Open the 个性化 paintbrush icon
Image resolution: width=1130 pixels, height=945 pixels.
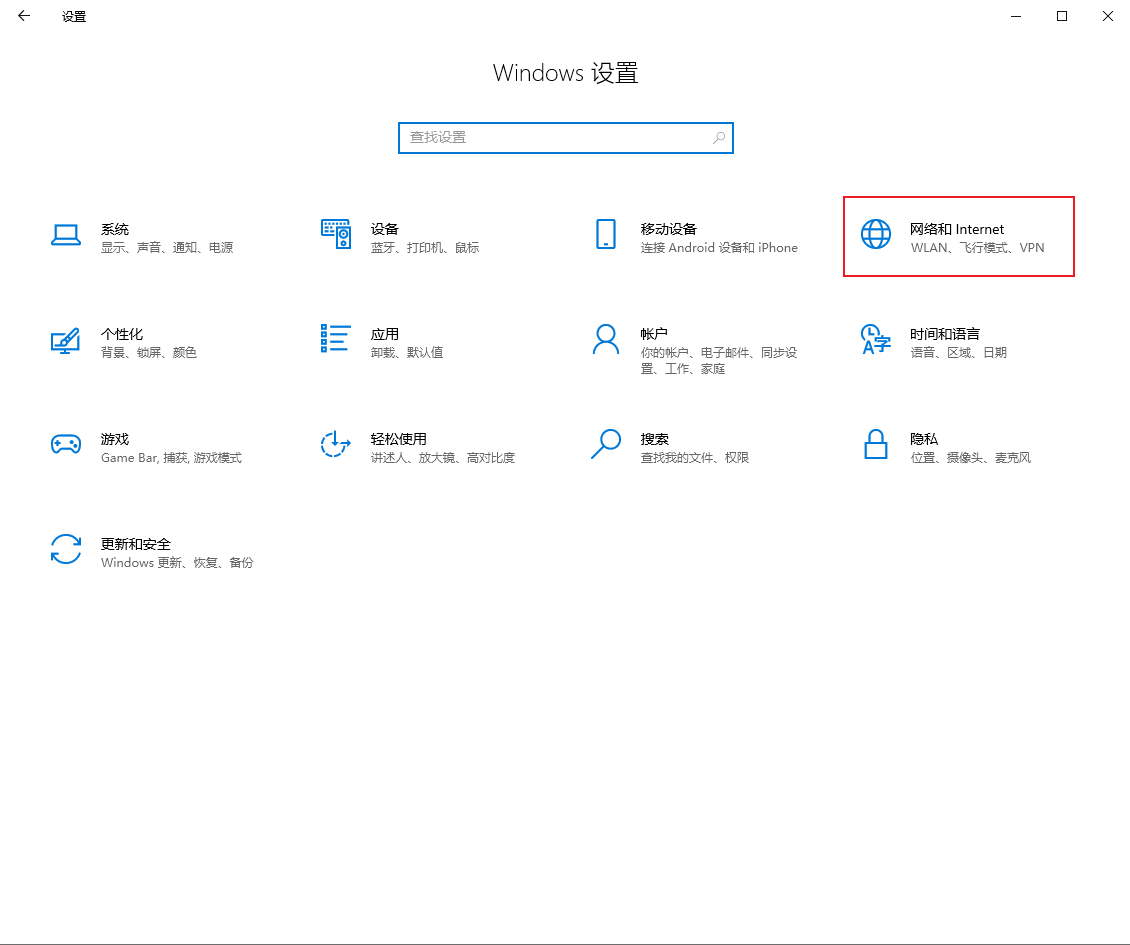pos(66,340)
